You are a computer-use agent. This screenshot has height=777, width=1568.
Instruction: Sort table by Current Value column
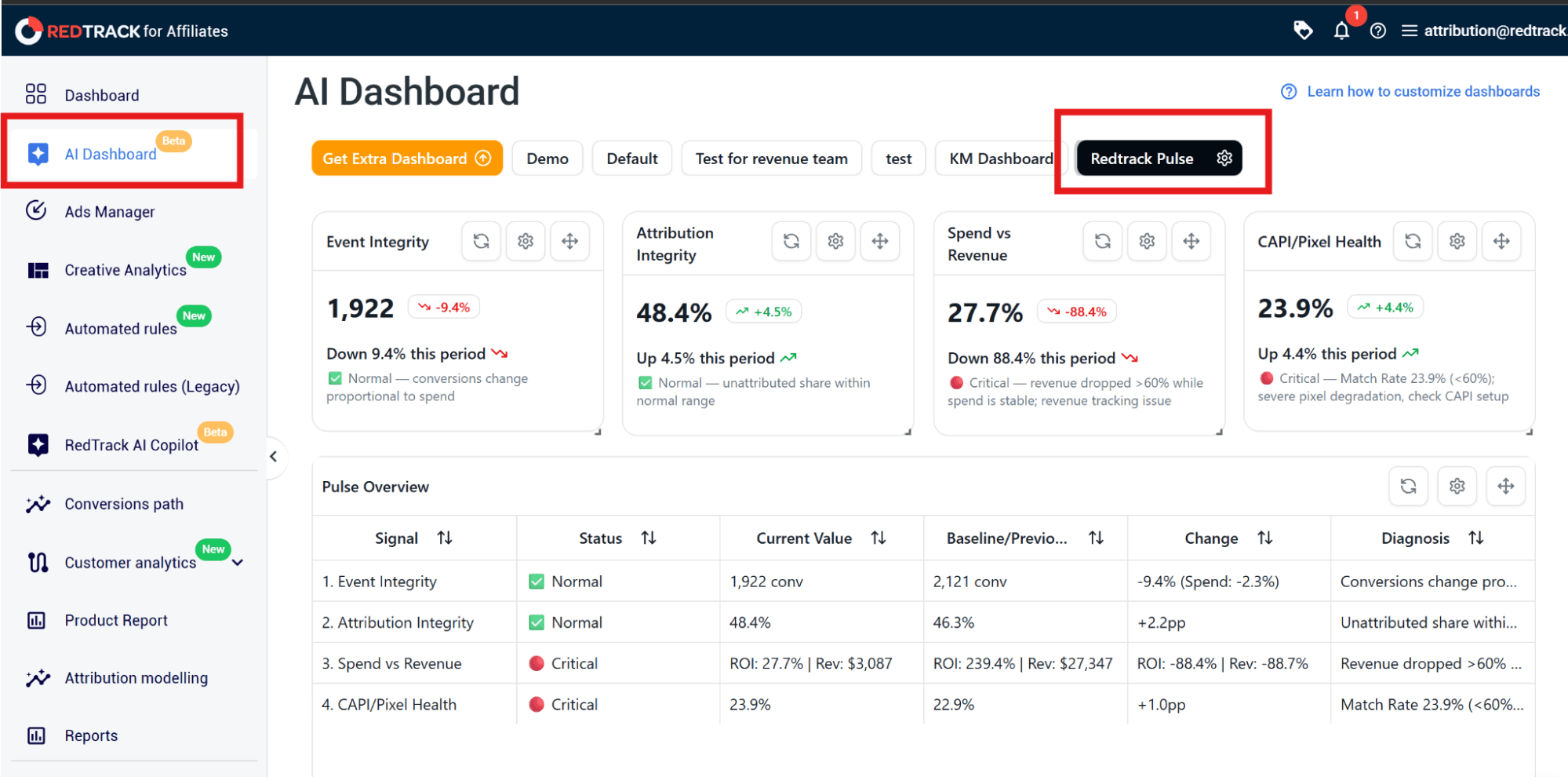coord(879,538)
